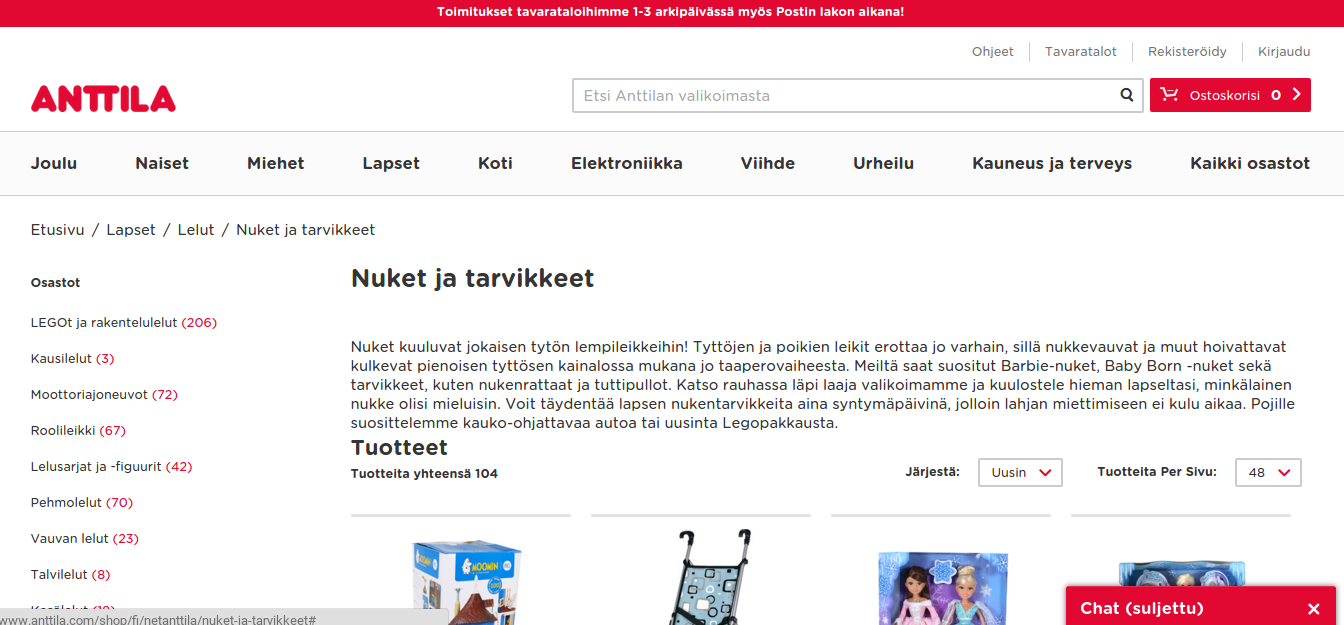This screenshot has width=1344, height=625.
Task: Open the Urheilu menu
Action: tap(883, 163)
